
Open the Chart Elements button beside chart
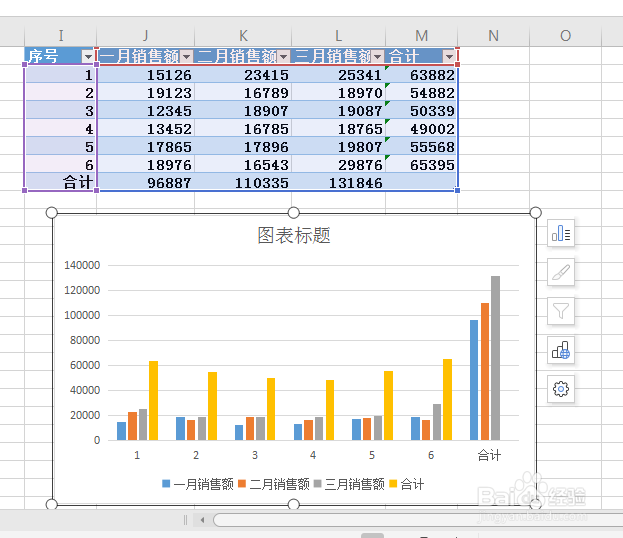561,233
